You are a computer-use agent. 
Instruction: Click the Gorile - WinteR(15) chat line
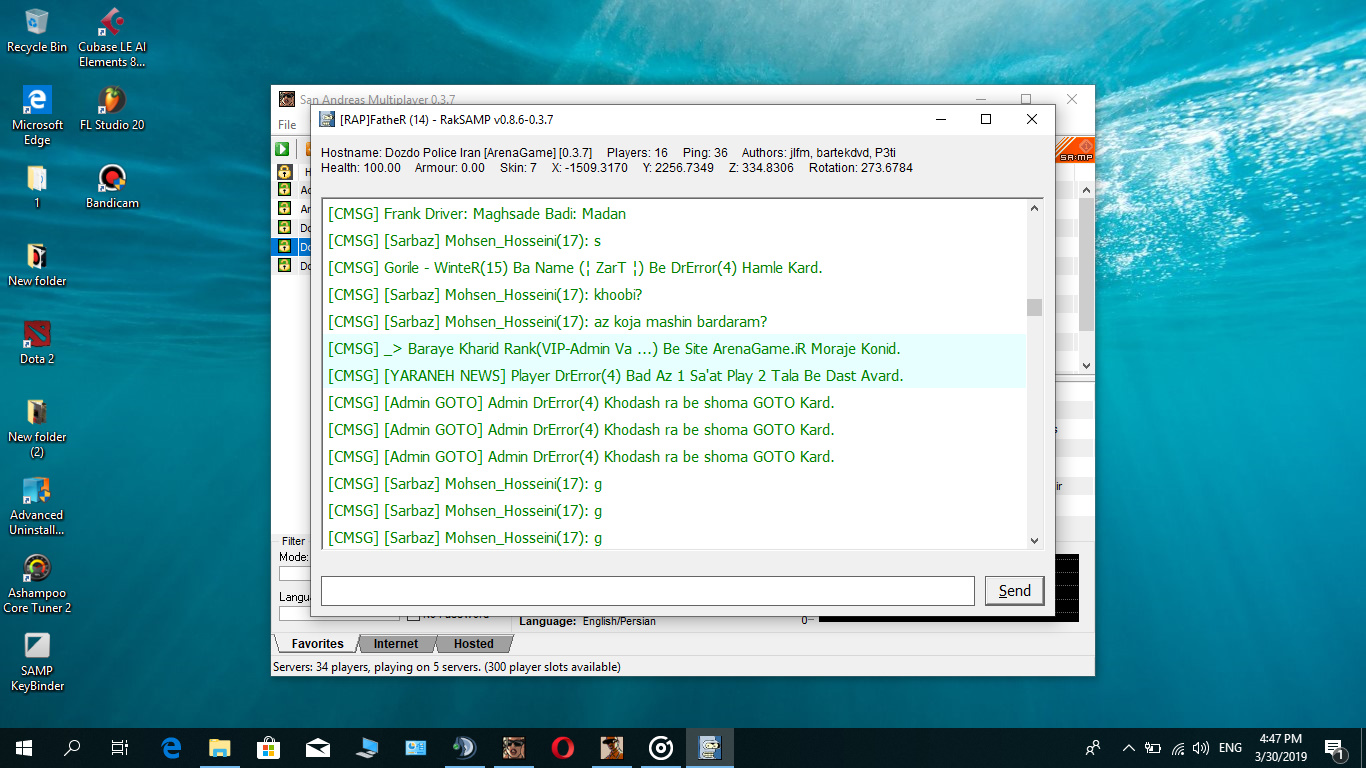[575, 268]
